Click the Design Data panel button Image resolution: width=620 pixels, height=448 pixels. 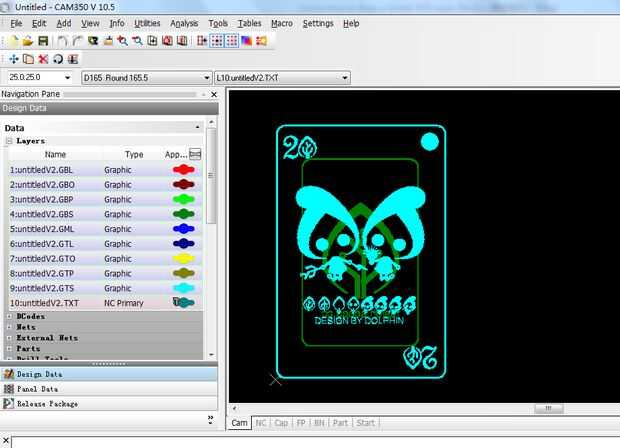click(109, 374)
